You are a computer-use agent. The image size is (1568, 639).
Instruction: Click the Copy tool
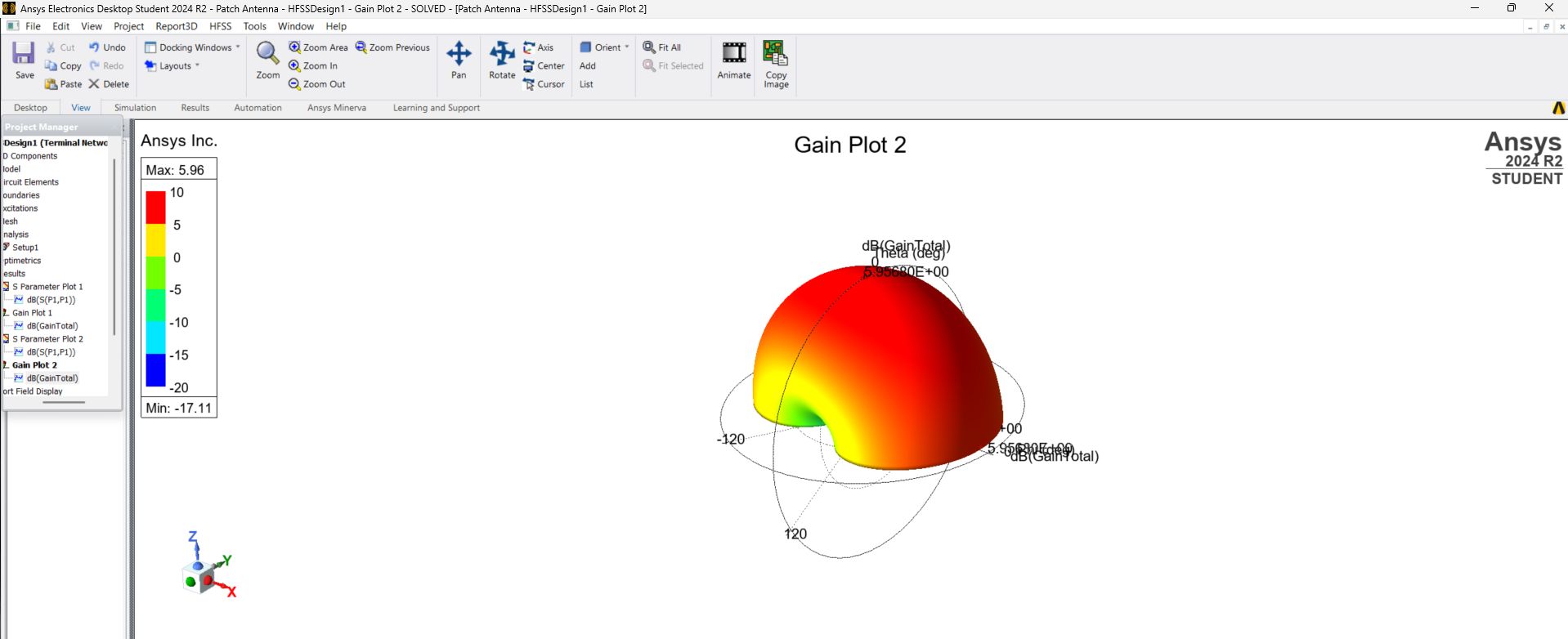pyautogui.click(x=63, y=66)
